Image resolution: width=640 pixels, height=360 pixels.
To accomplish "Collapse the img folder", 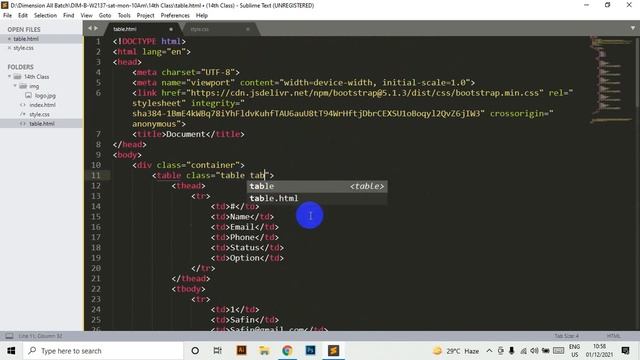I will point(16,86).
